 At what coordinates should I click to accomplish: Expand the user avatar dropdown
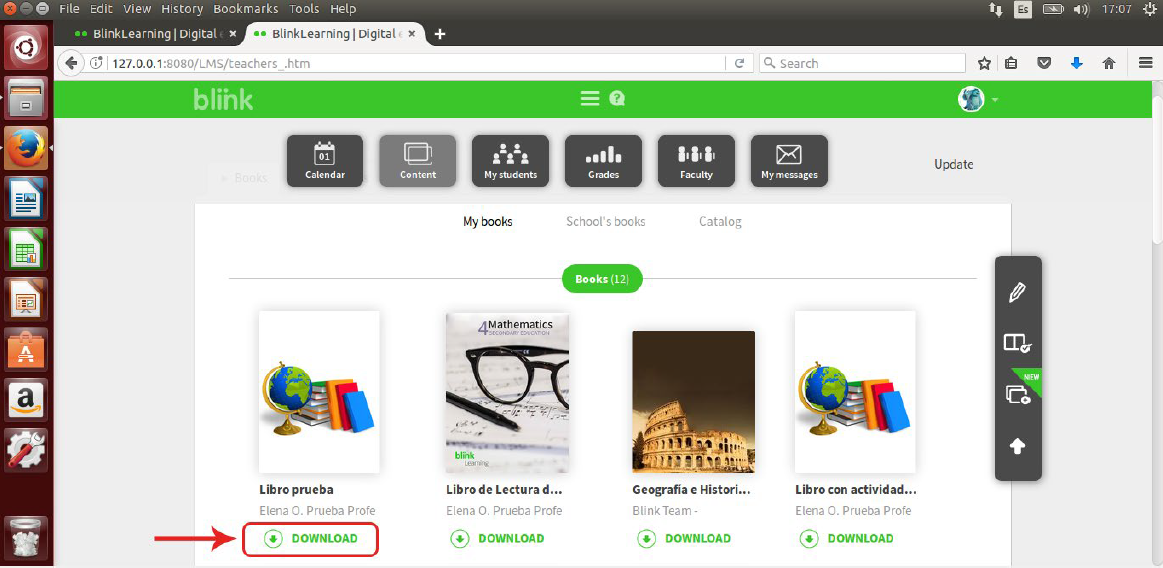pyautogui.click(x=978, y=99)
